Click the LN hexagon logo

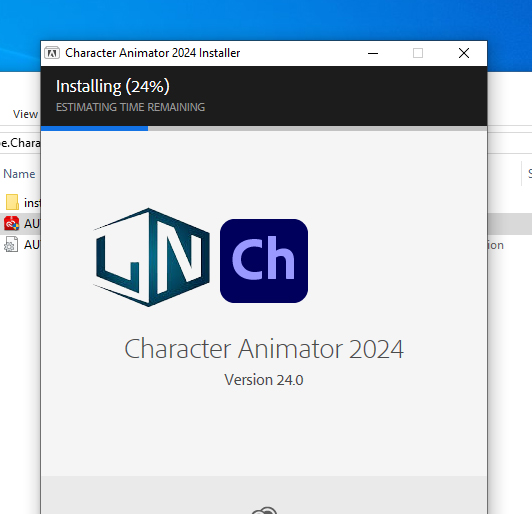pos(151,257)
